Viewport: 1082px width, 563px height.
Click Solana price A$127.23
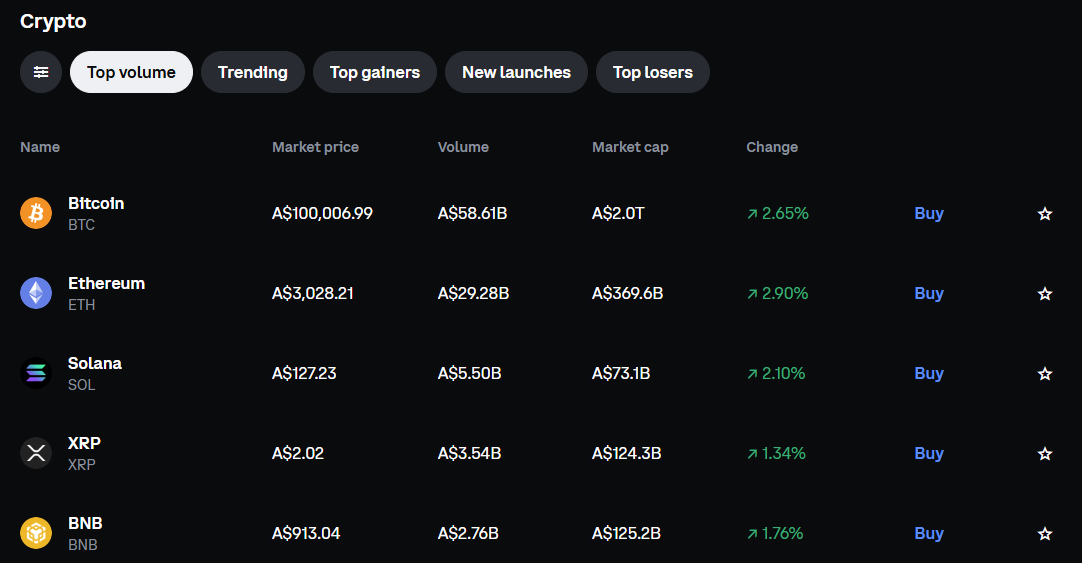(x=304, y=373)
